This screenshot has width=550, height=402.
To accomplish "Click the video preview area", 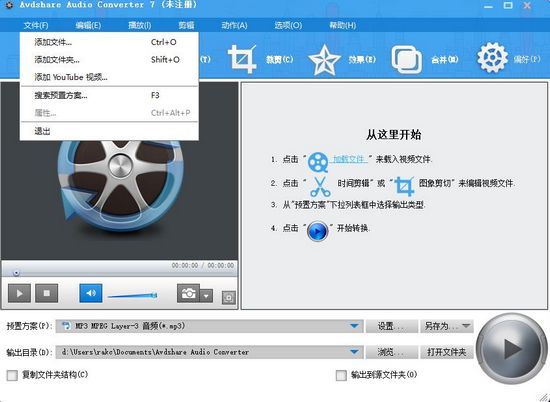I will tap(120, 171).
